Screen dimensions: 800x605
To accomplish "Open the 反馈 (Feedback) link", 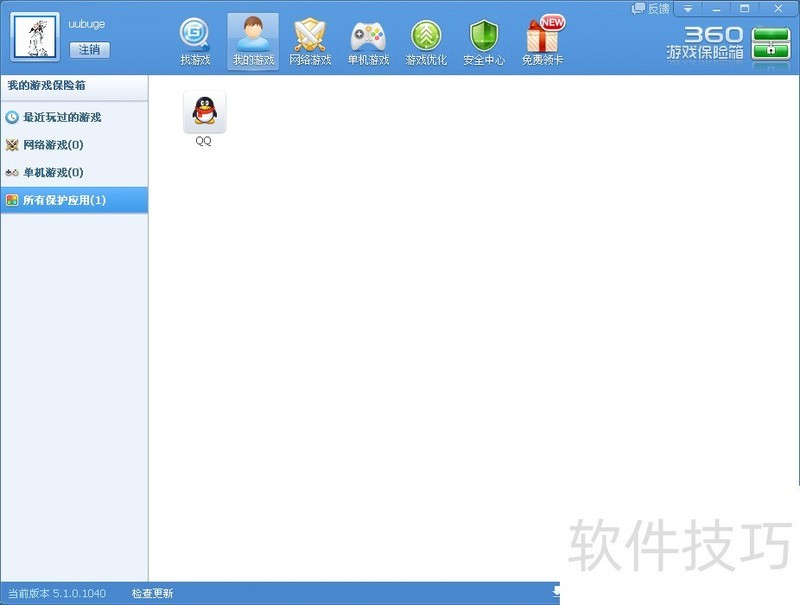I will [650, 9].
